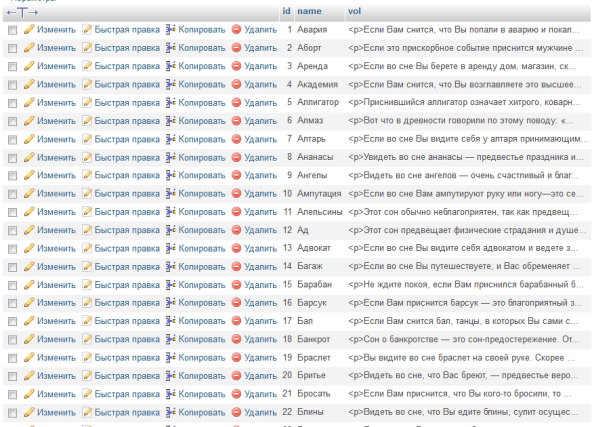Click the left-T-right column display arrows
This screenshot has height=427, width=592.
point(22,12)
